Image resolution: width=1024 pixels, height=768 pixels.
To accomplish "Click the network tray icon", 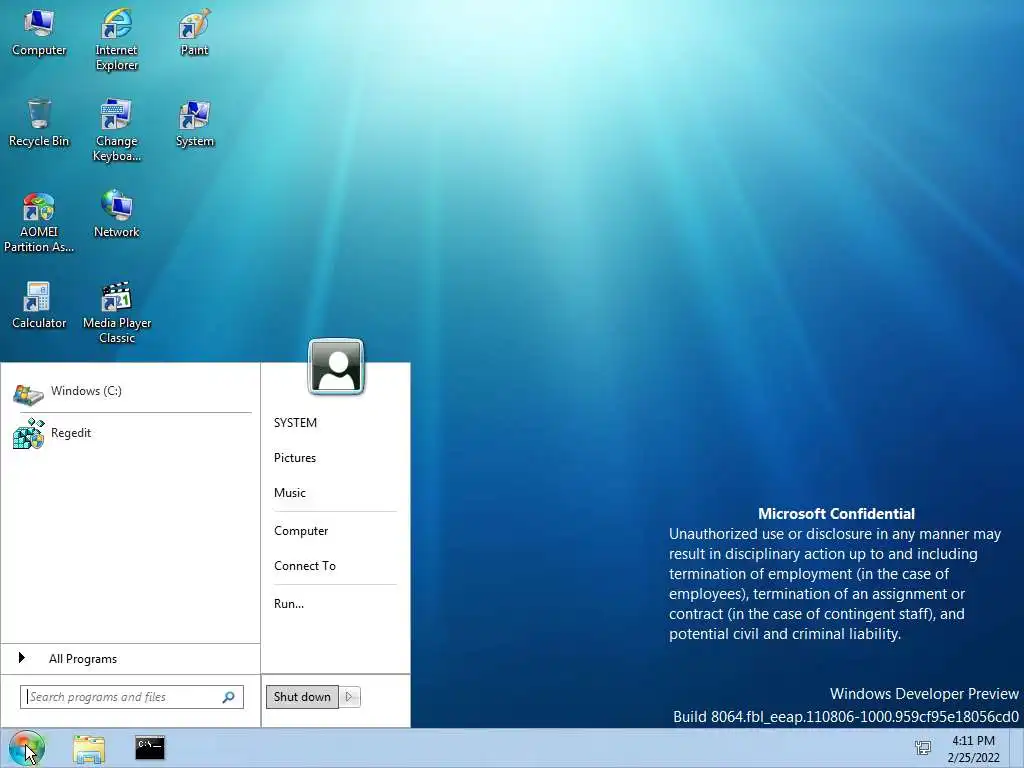I will pos(923,748).
